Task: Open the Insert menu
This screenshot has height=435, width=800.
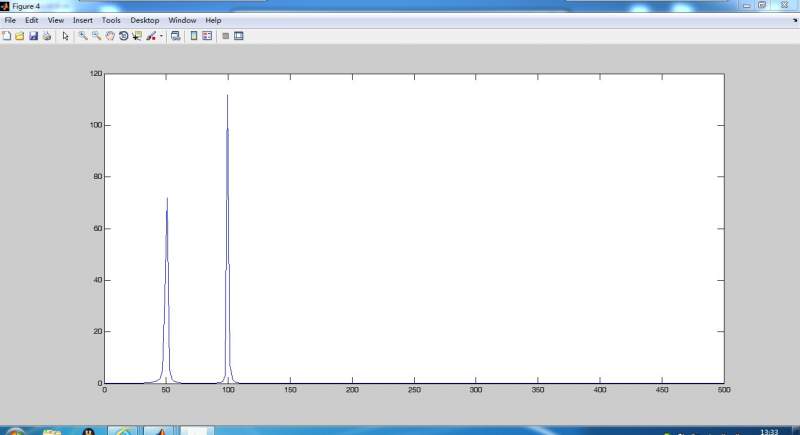Action: 83,20
